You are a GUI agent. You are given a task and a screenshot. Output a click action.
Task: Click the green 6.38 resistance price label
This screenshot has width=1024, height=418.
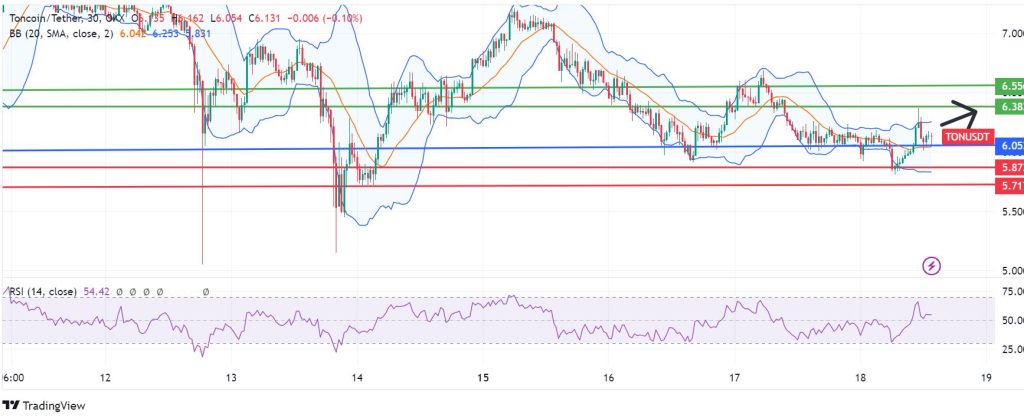(x=1009, y=107)
